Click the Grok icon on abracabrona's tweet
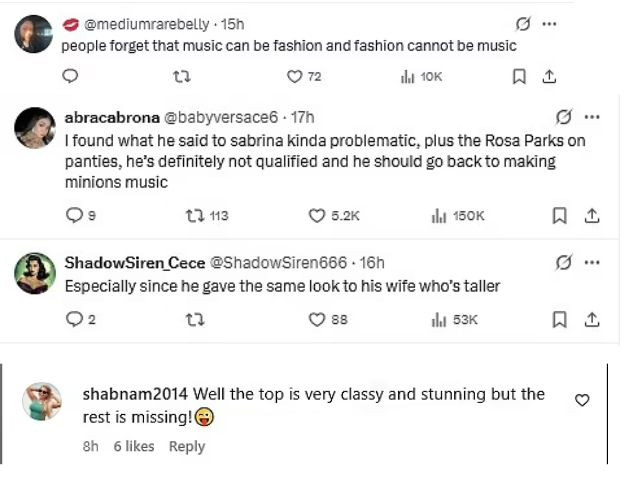 coord(564,116)
